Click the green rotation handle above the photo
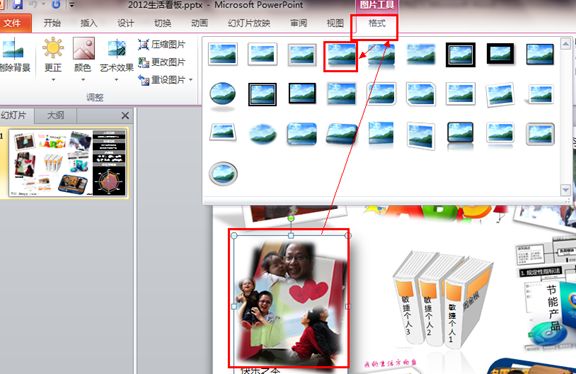Image resolution: width=576 pixels, height=374 pixels. 291,218
